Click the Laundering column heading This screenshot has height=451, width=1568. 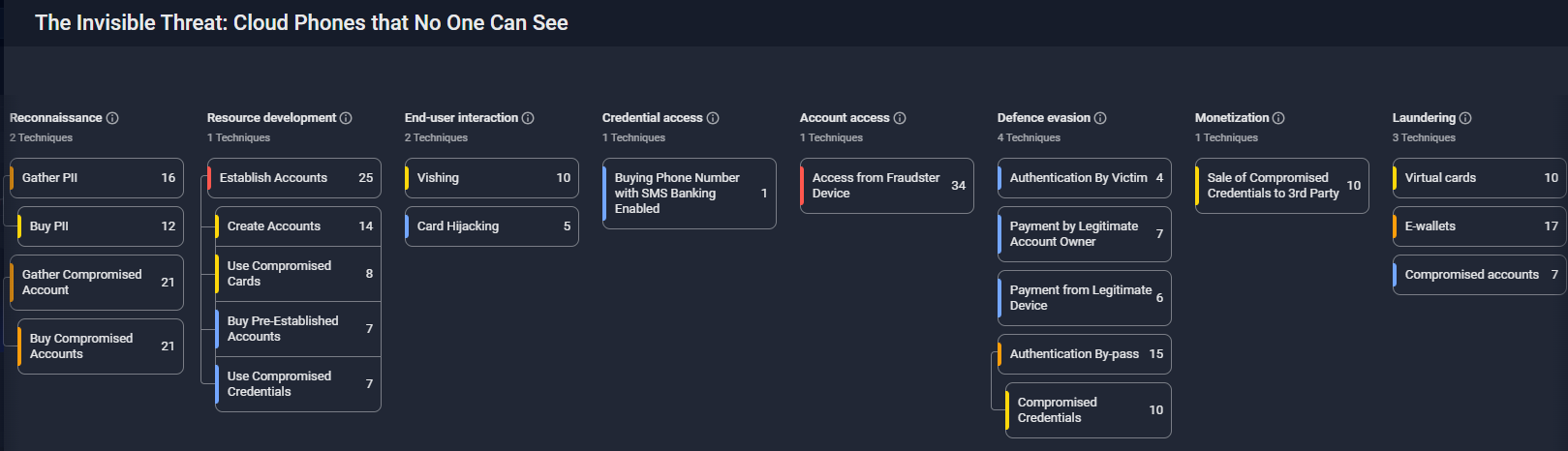click(x=1424, y=118)
